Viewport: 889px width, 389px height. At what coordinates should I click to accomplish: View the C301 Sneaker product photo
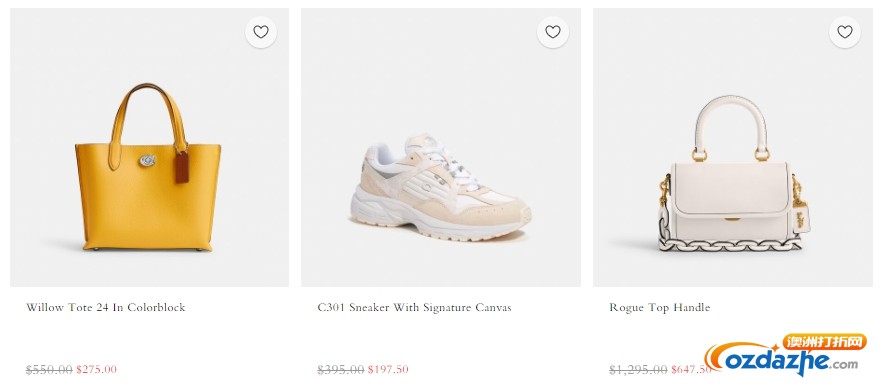tap(441, 147)
